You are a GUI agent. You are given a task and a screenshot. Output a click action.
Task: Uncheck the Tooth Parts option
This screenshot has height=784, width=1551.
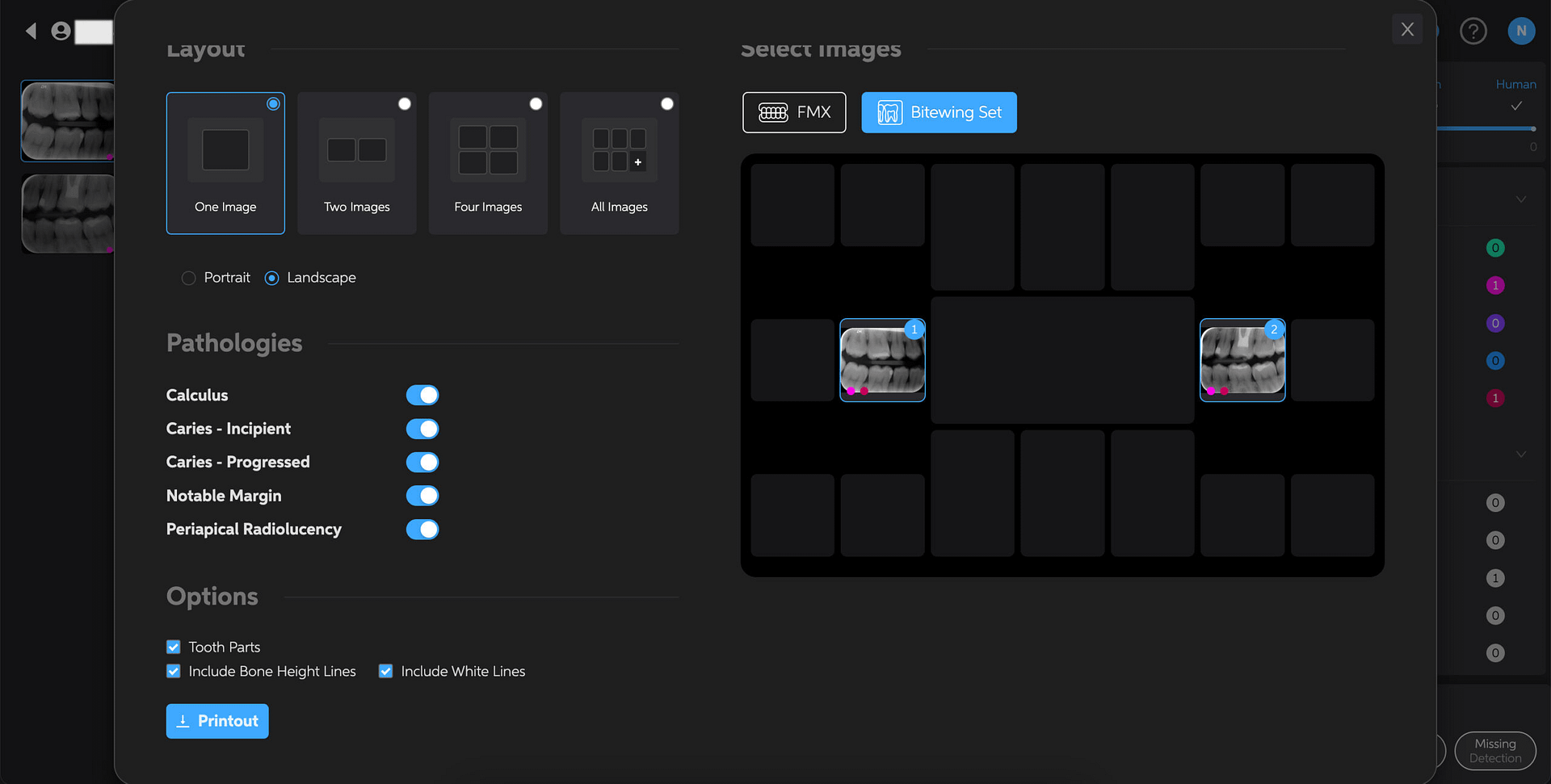173,647
